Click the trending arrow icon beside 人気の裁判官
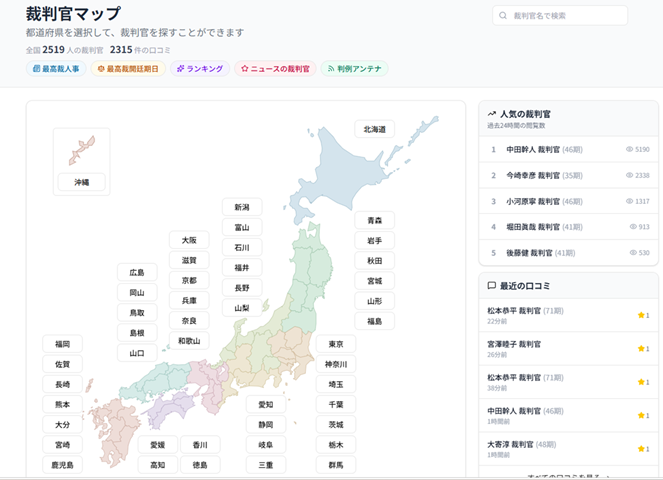 tap(491, 114)
